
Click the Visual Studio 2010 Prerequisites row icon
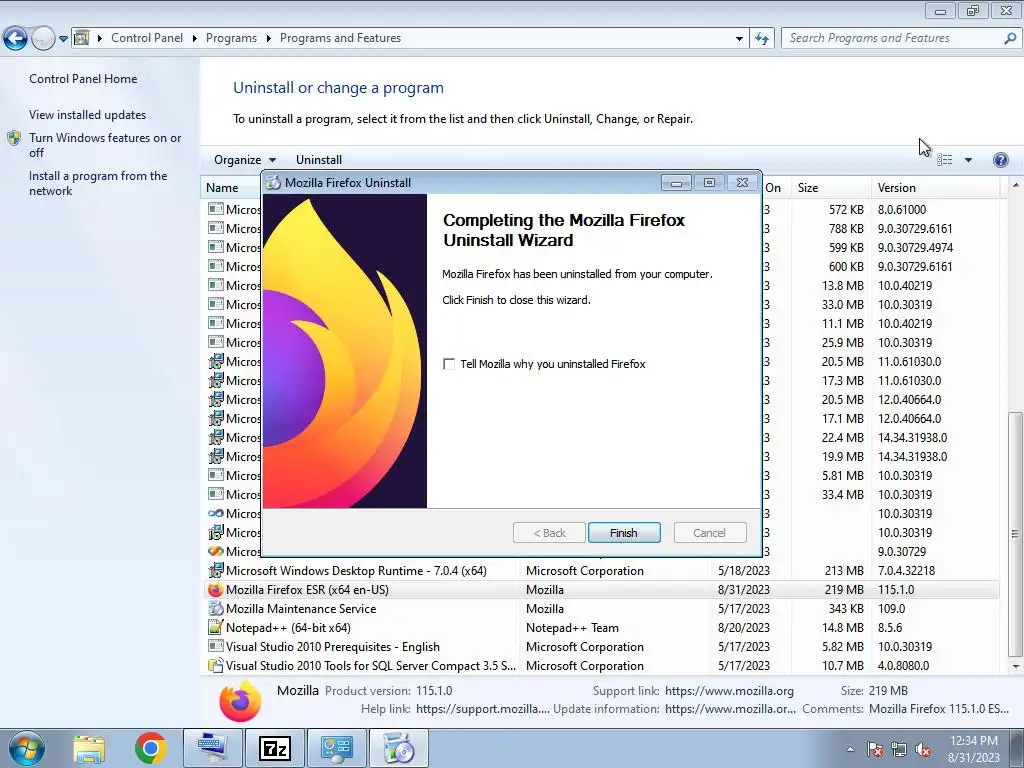coord(215,647)
